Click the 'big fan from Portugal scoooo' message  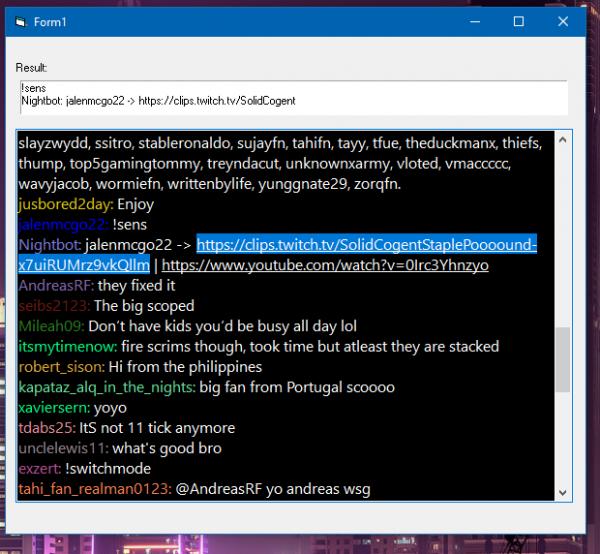(297, 387)
